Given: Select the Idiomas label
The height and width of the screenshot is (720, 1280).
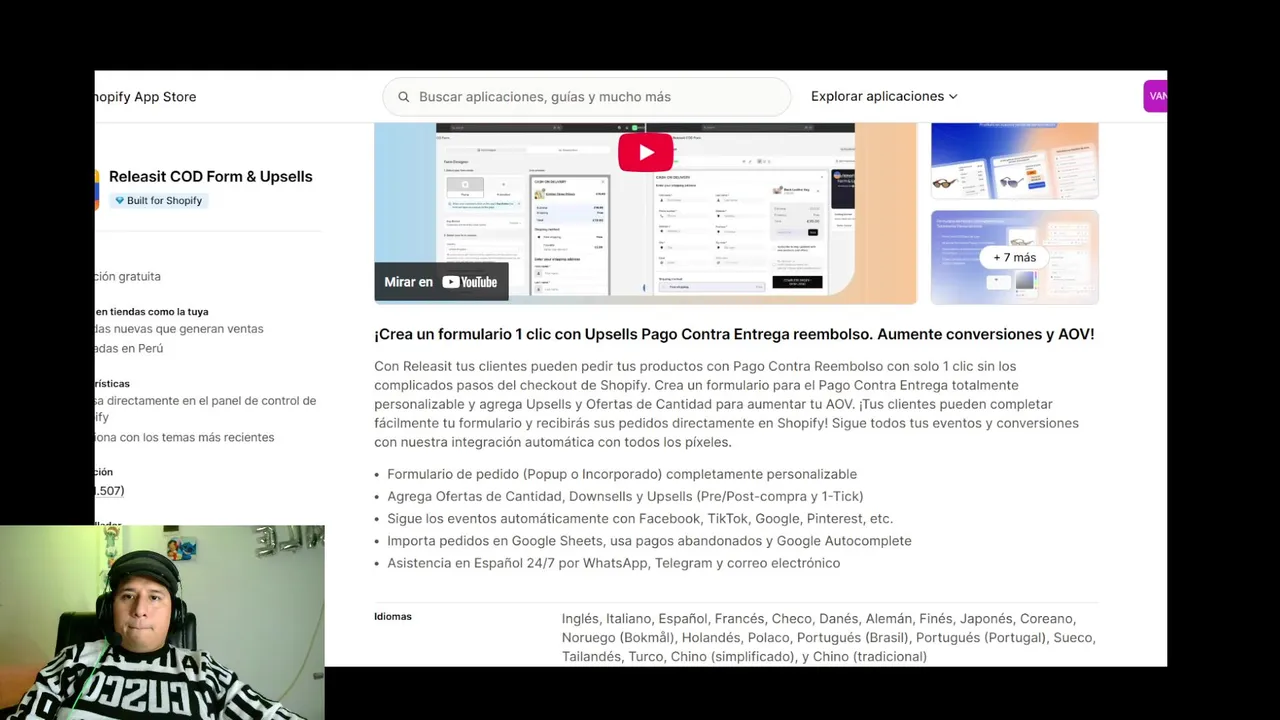Looking at the screenshot, I should [x=393, y=616].
